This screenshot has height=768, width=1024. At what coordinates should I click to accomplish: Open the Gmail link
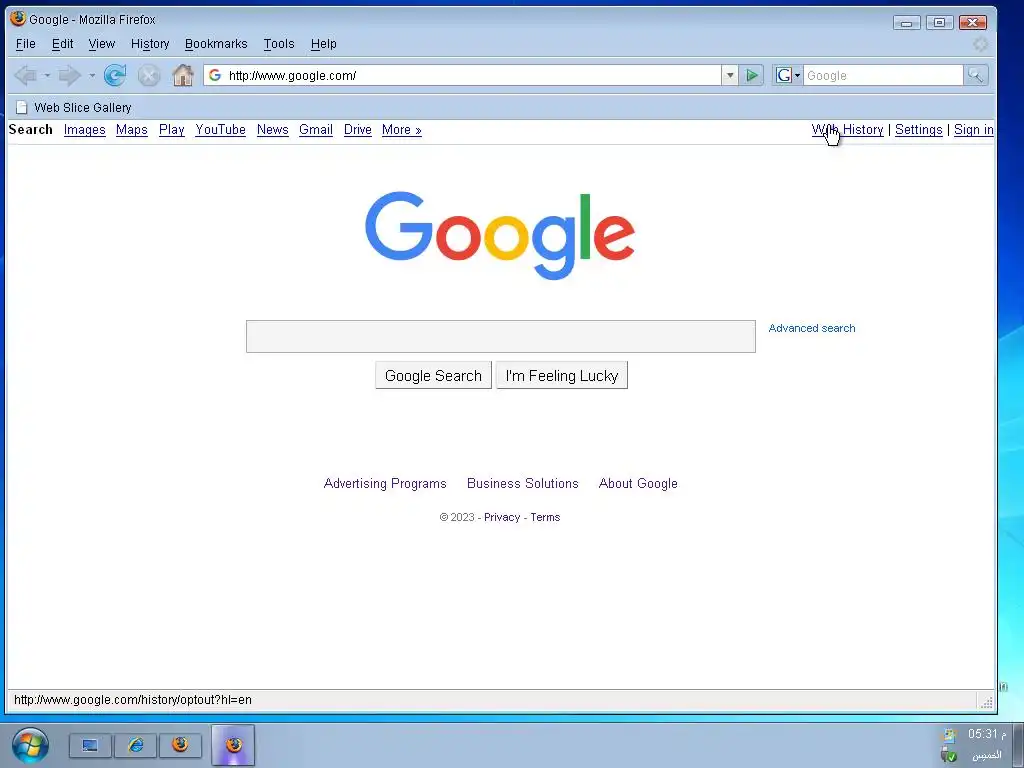316,130
